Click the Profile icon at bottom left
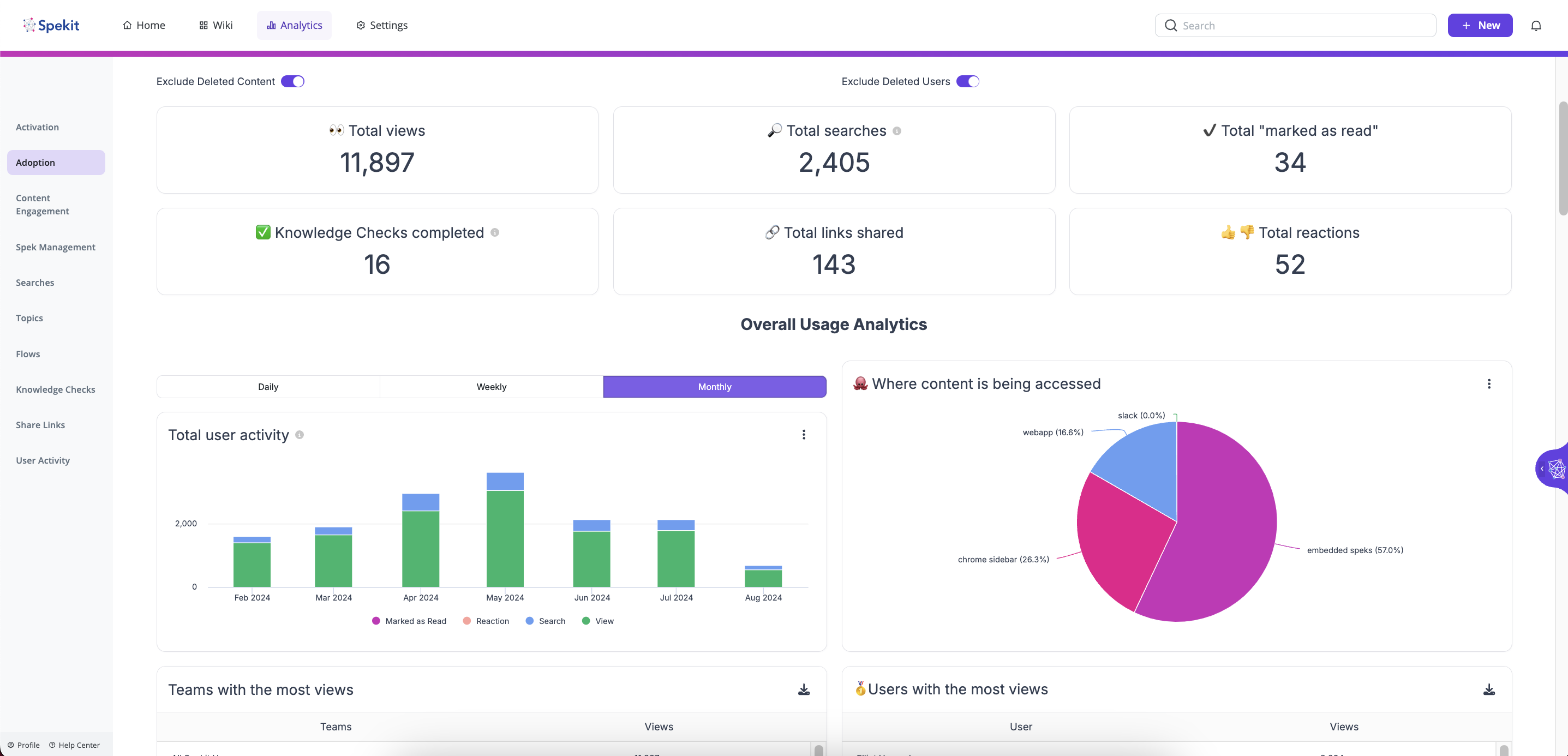 coord(10,745)
